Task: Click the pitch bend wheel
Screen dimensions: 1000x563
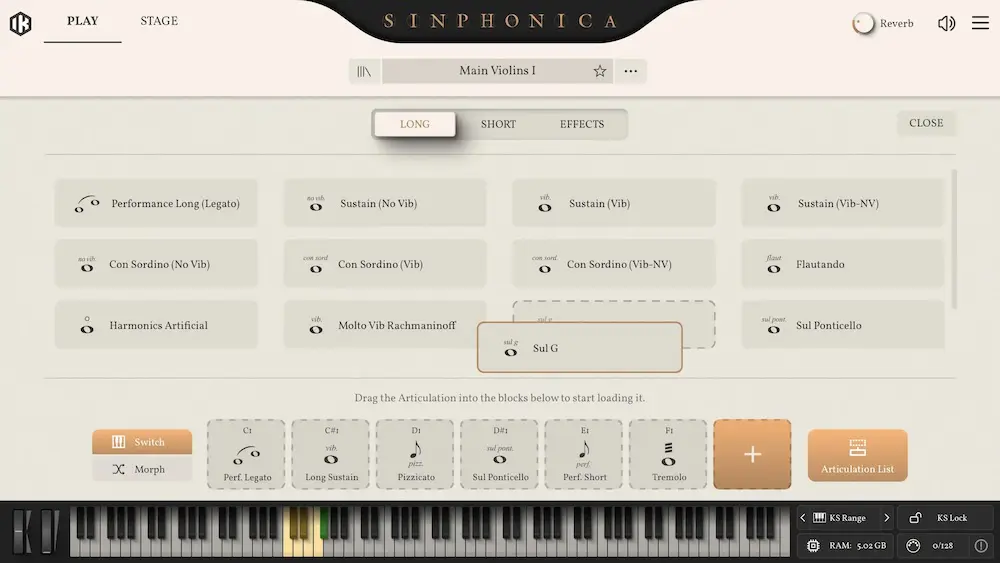Action: coord(22,530)
